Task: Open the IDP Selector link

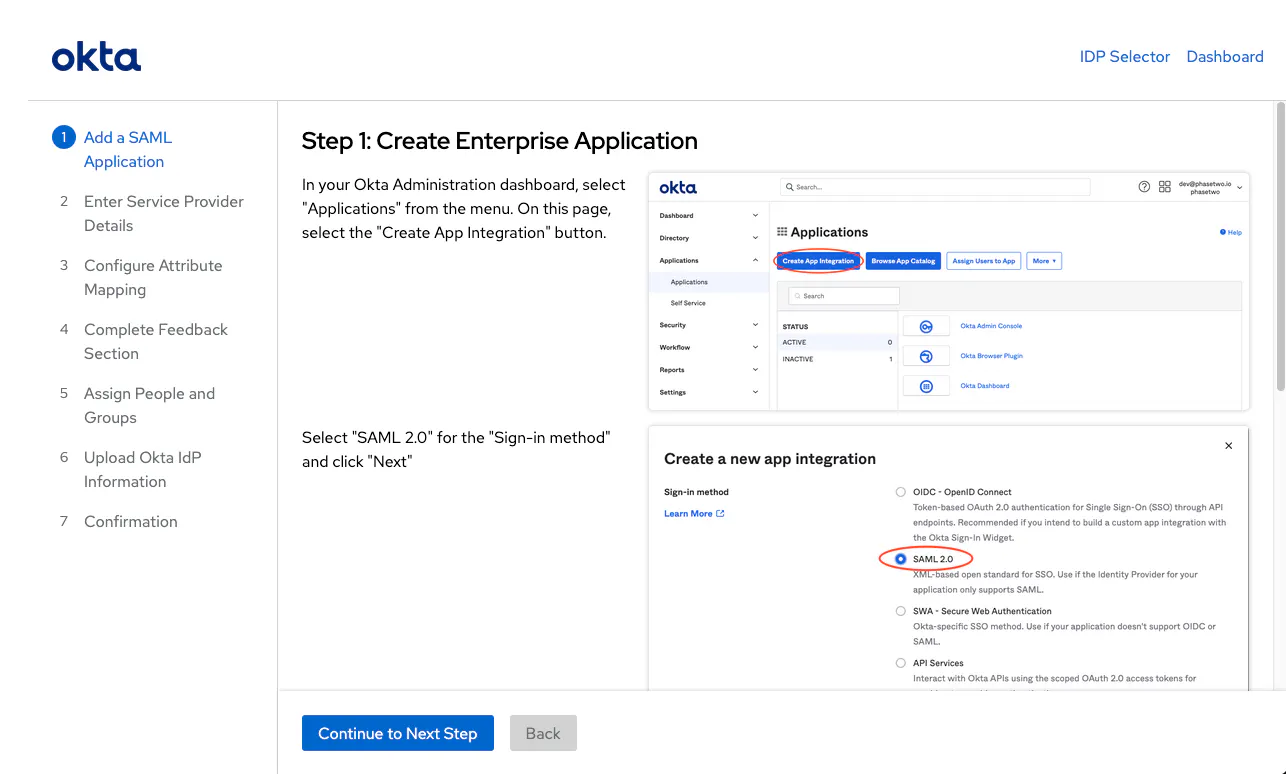Action: tap(1125, 57)
